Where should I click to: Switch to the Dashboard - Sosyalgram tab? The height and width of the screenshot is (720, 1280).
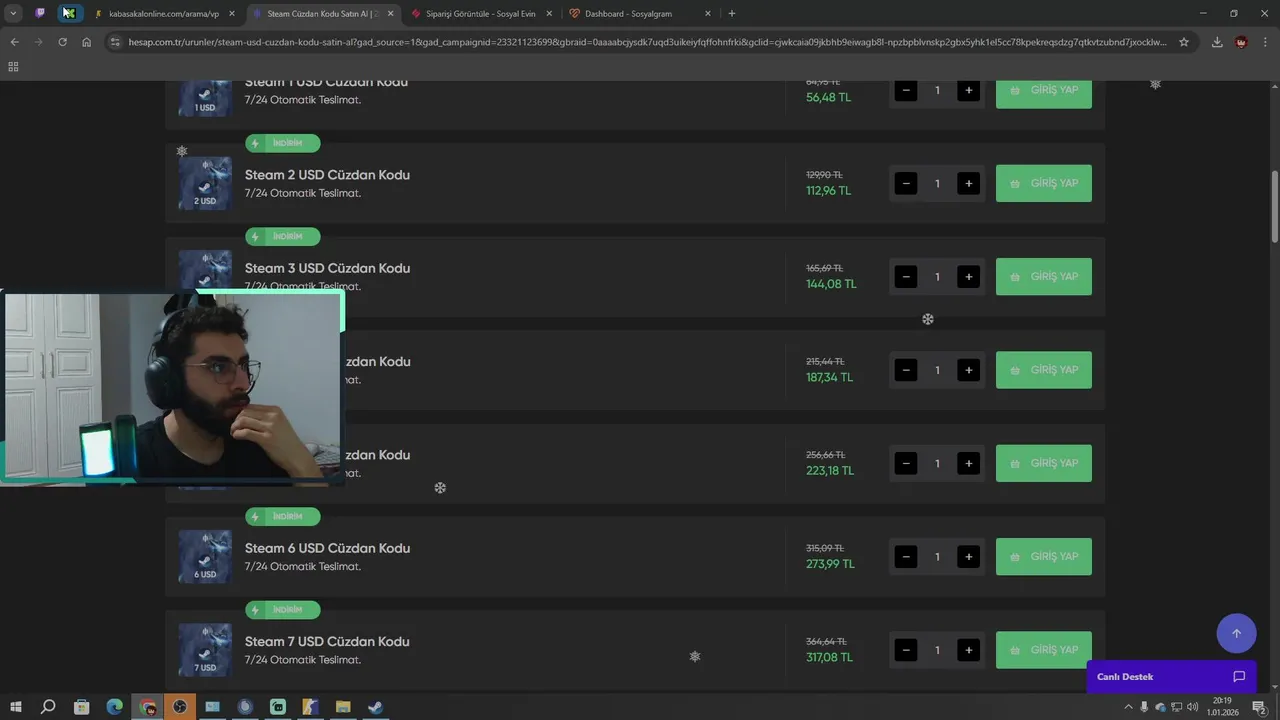coord(638,14)
